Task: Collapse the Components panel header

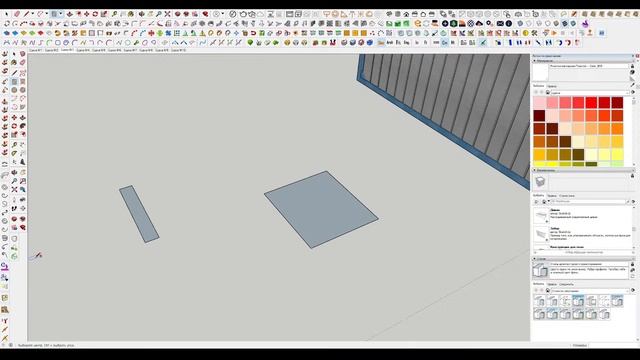Action: (583, 170)
